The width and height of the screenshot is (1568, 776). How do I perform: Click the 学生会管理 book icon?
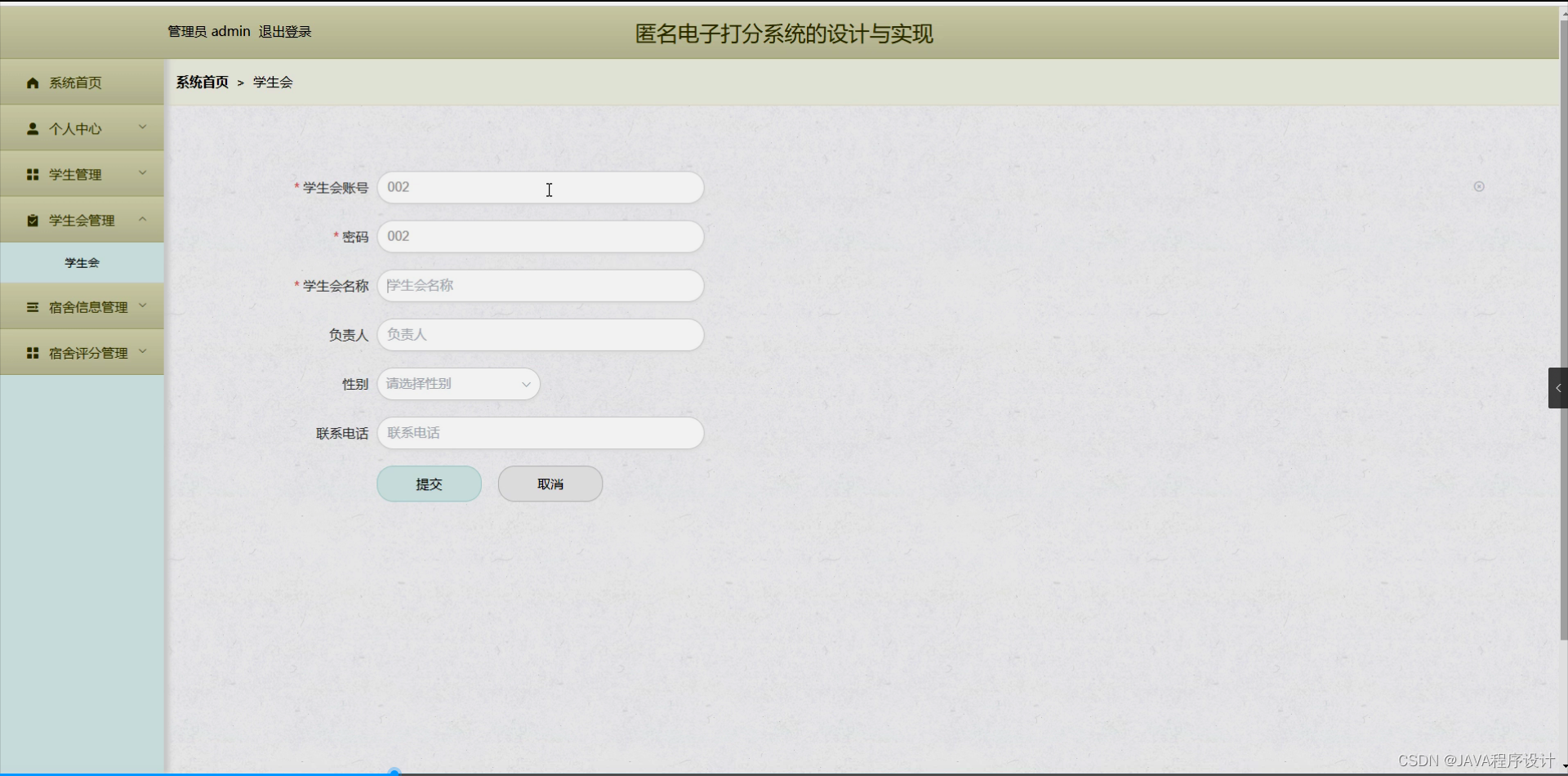pyautogui.click(x=33, y=220)
